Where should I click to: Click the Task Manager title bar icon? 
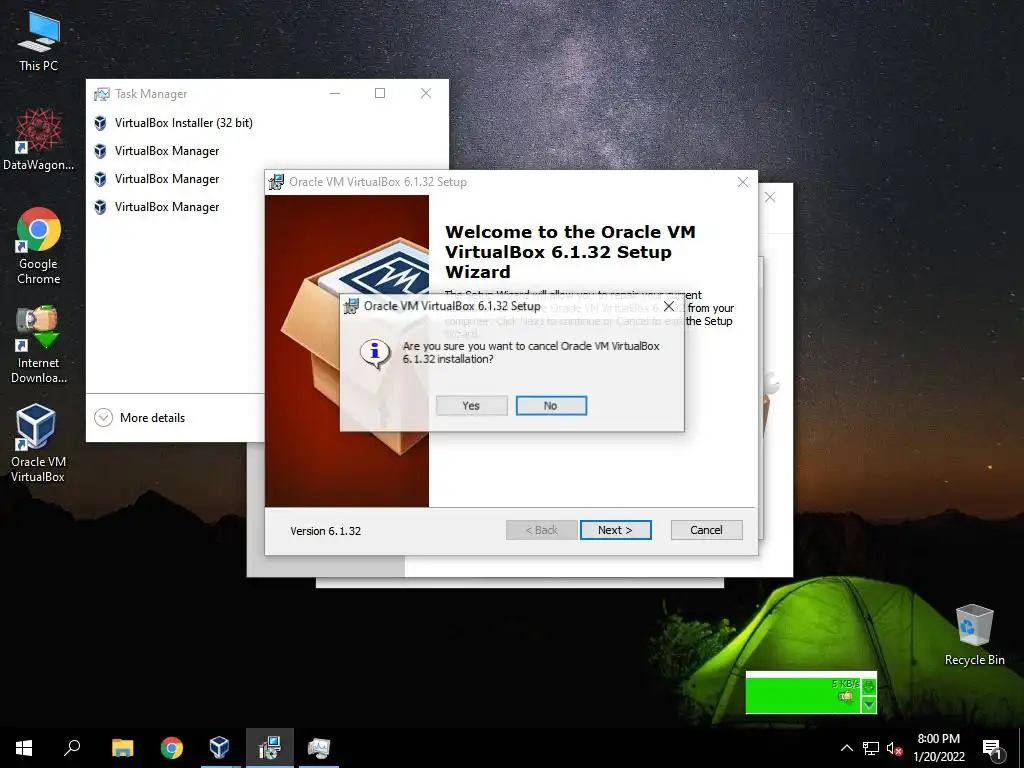tap(101, 94)
